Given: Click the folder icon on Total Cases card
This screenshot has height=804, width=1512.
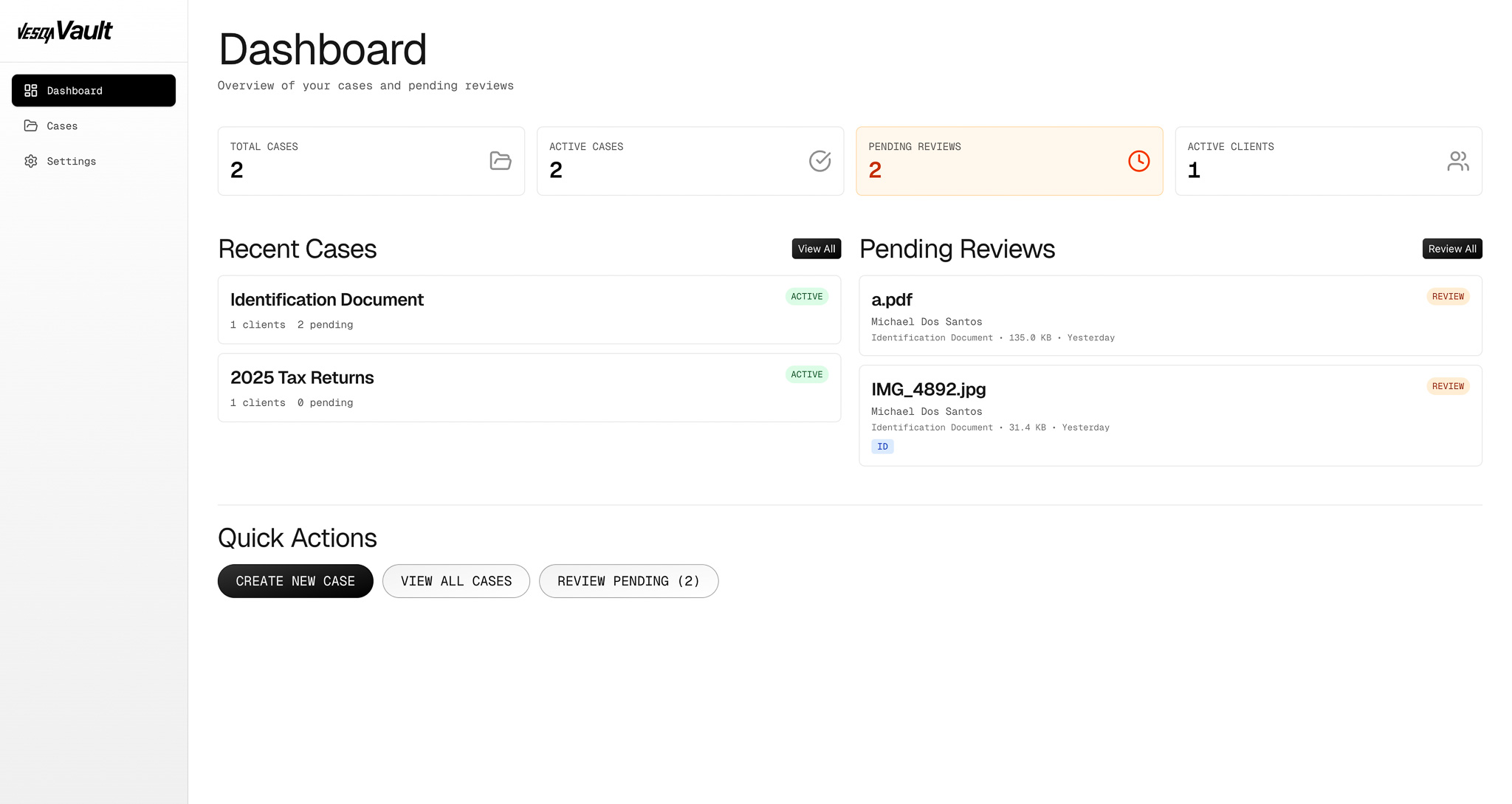Looking at the screenshot, I should pos(501,161).
